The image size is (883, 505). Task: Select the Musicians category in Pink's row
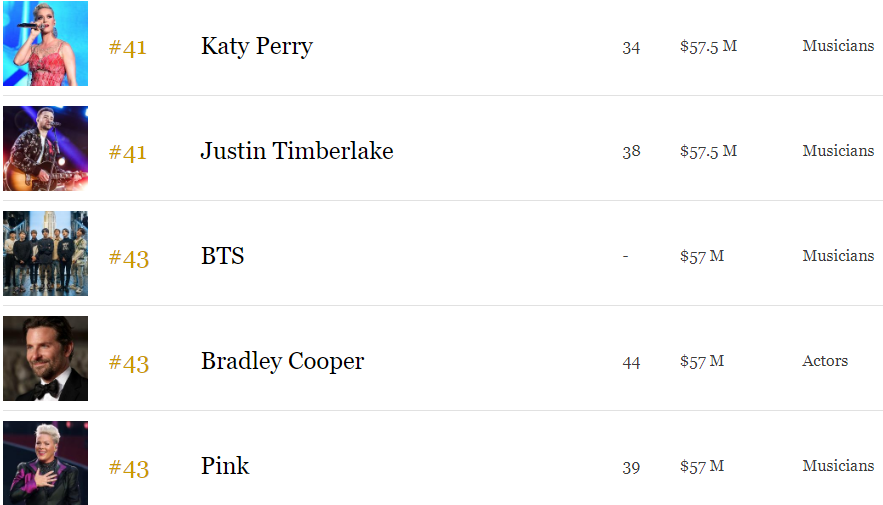click(x=838, y=466)
